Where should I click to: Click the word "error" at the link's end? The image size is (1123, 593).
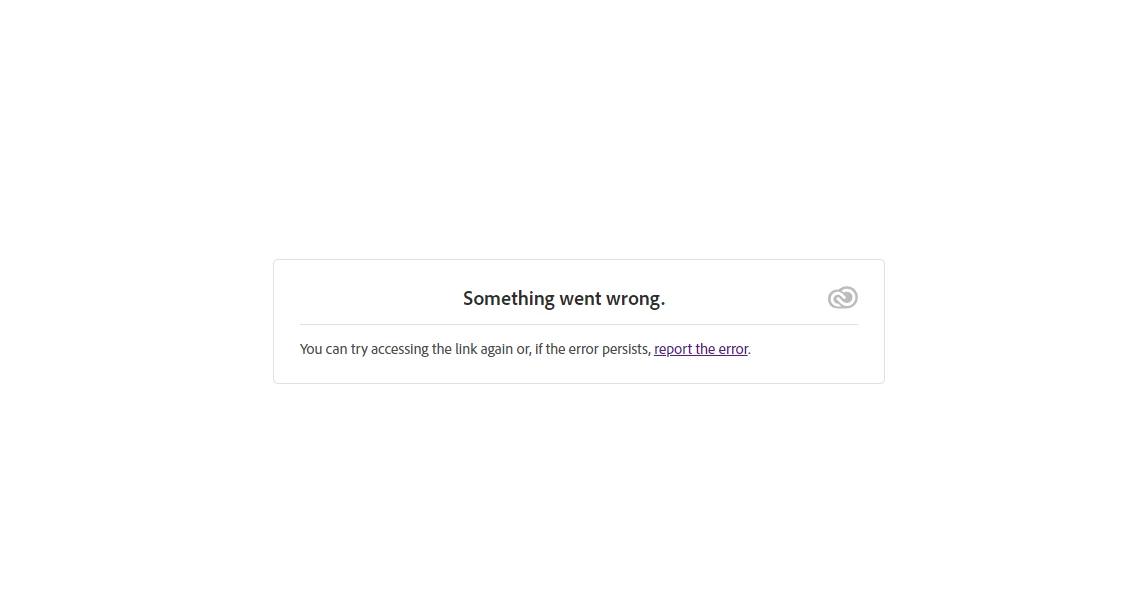click(x=733, y=349)
